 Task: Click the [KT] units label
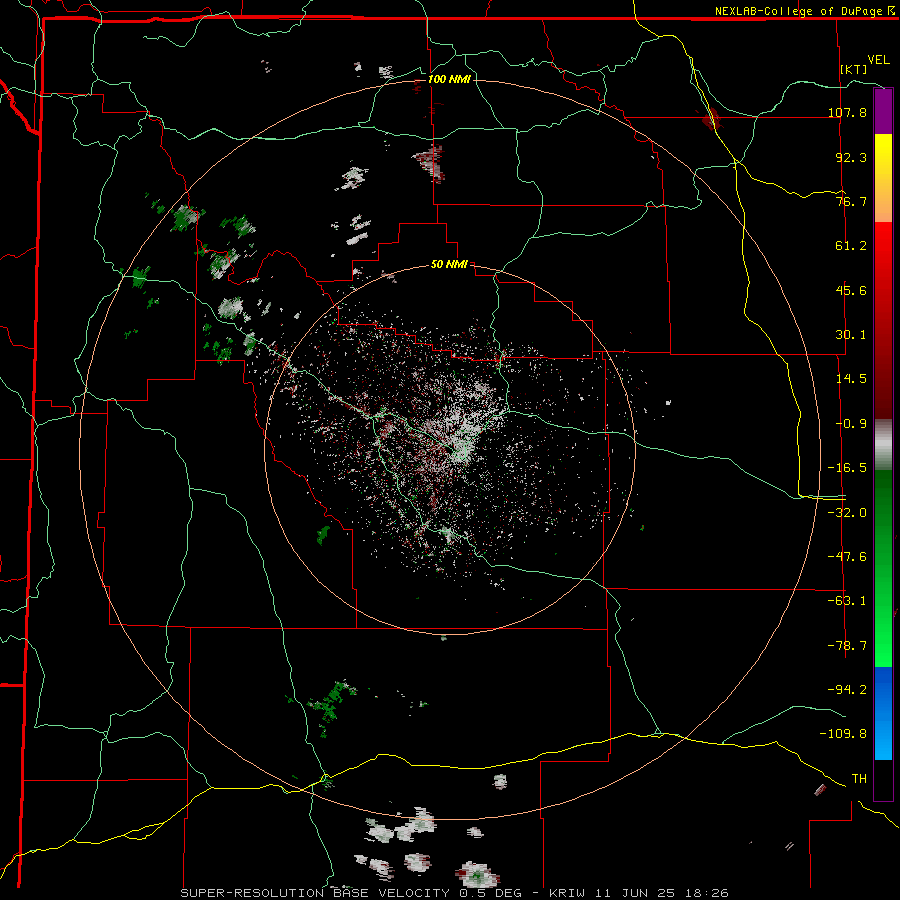(x=854, y=69)
